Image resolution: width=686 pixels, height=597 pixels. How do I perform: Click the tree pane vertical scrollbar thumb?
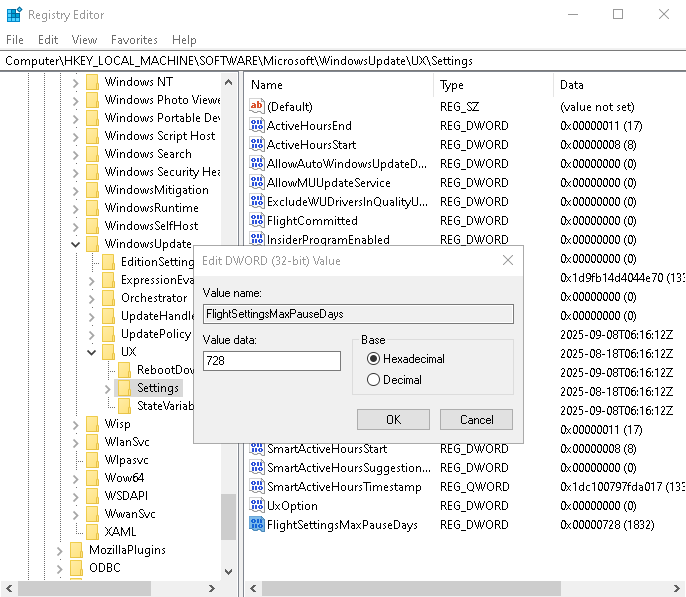pyautogui.click(x=228, y=517)
